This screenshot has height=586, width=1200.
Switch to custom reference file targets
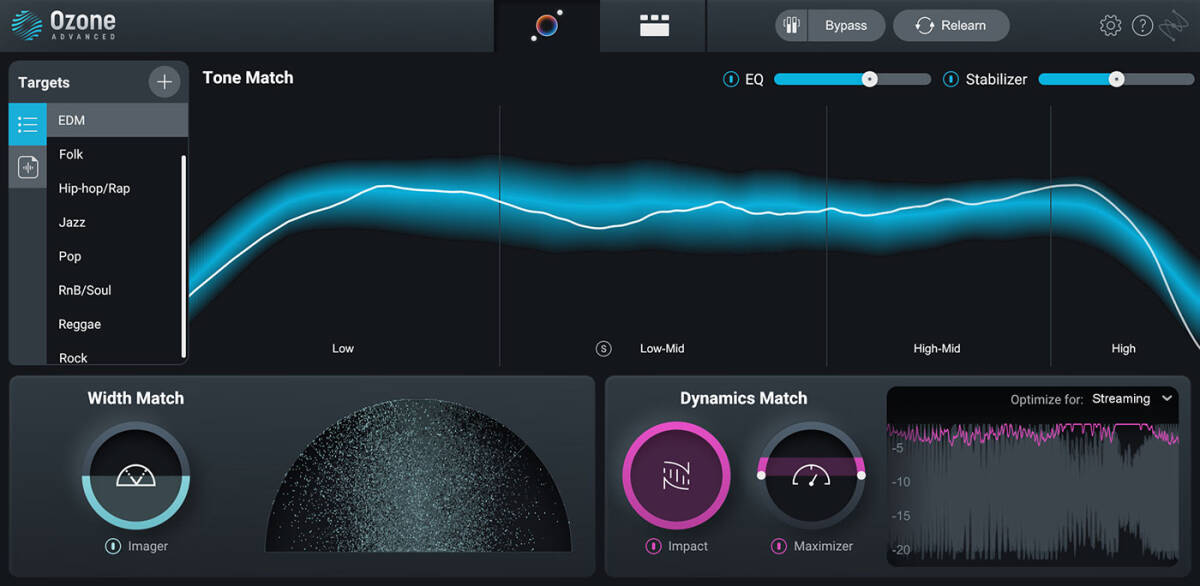tap(28, 167)
